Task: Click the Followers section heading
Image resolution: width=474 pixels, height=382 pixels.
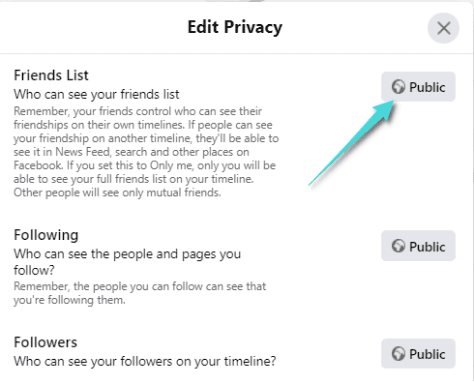Action: pos(45,342)
